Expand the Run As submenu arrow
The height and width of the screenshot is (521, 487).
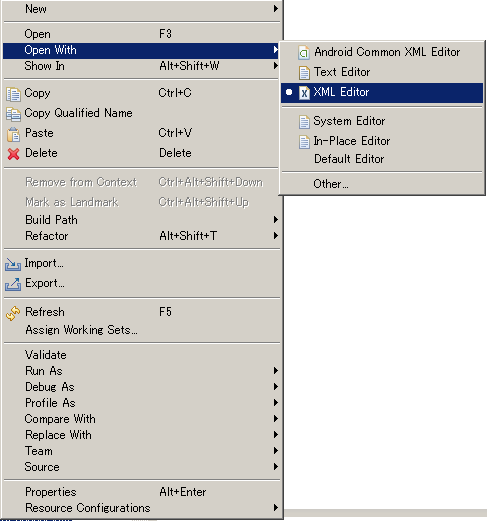point(275,371)
